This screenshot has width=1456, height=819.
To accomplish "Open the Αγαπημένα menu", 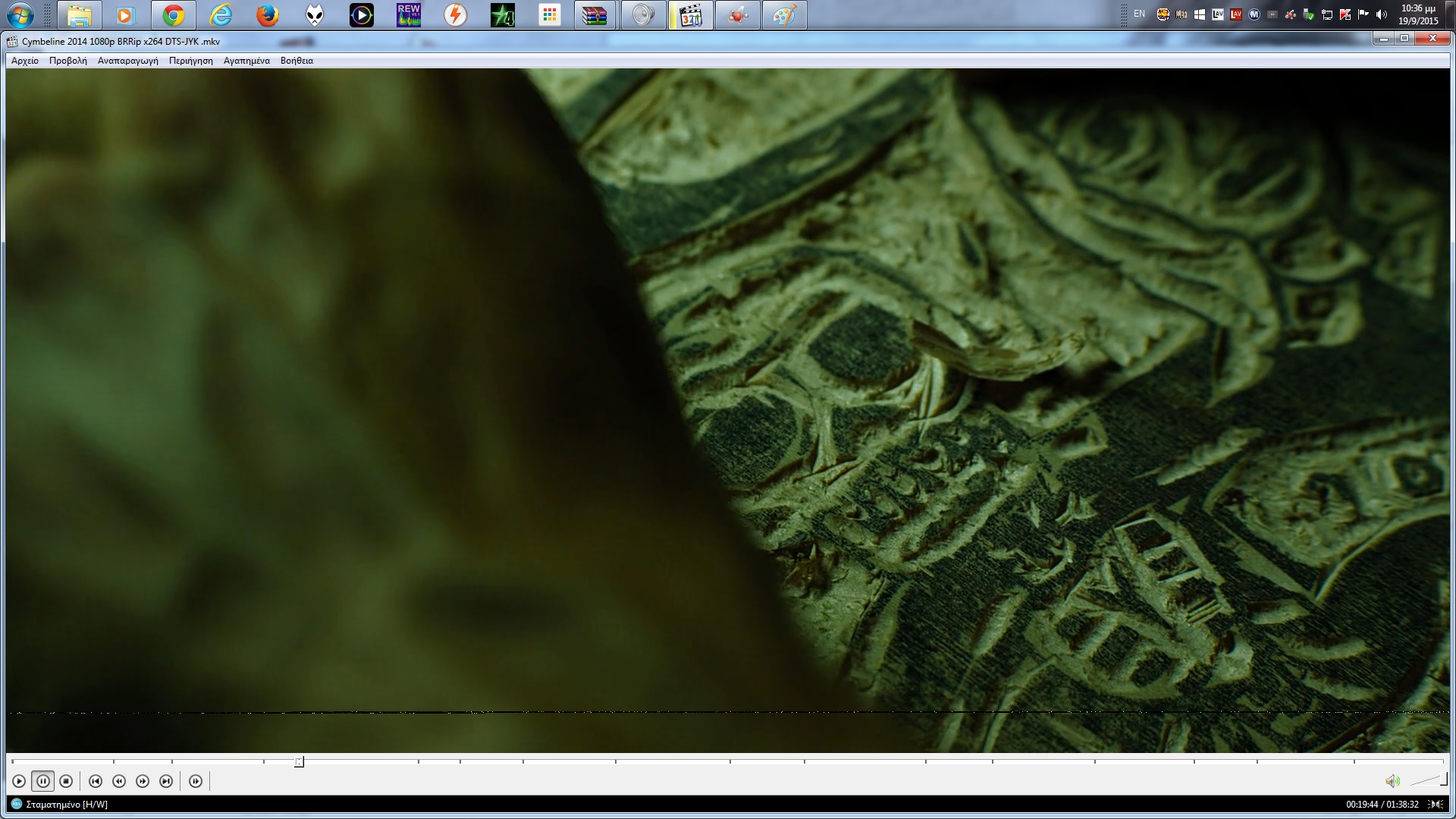I will tap(246, 61).
